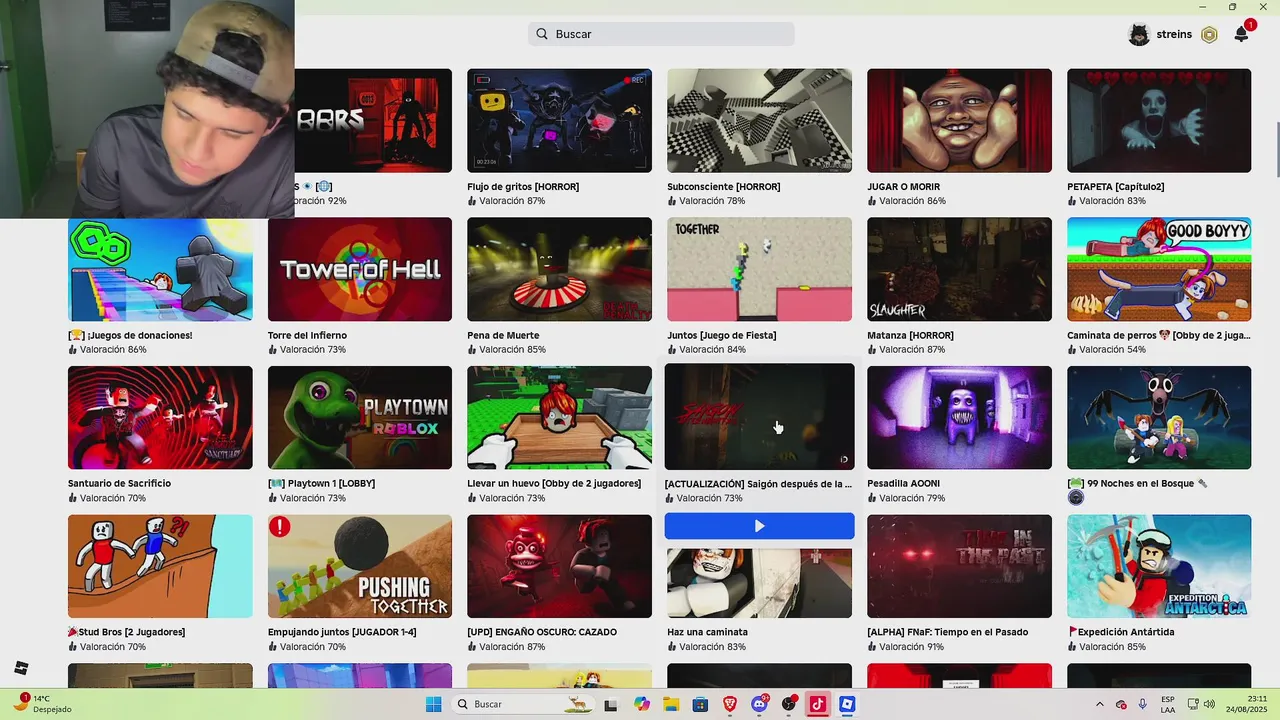Open the weather widget 14°C Despejado
Screen dimensions: 1280x720
tap(42, 704)
